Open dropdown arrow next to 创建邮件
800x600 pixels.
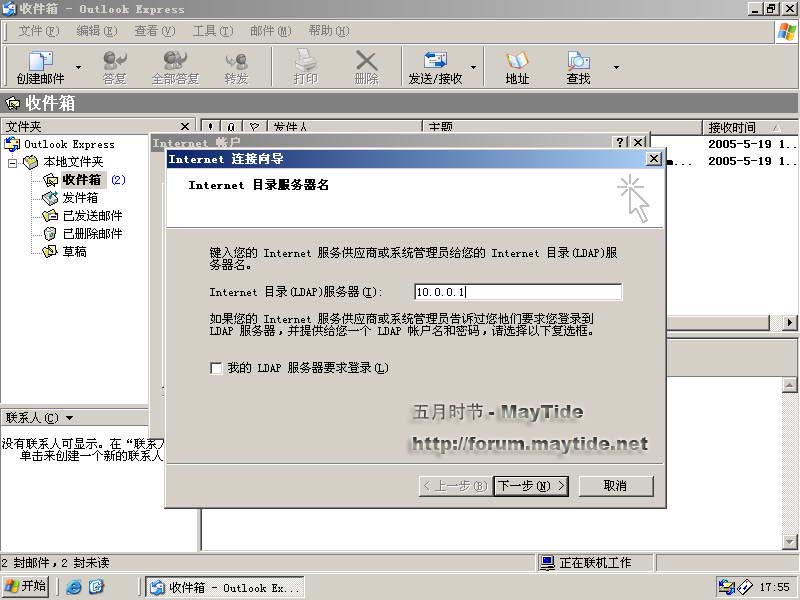tap(79, 68)
